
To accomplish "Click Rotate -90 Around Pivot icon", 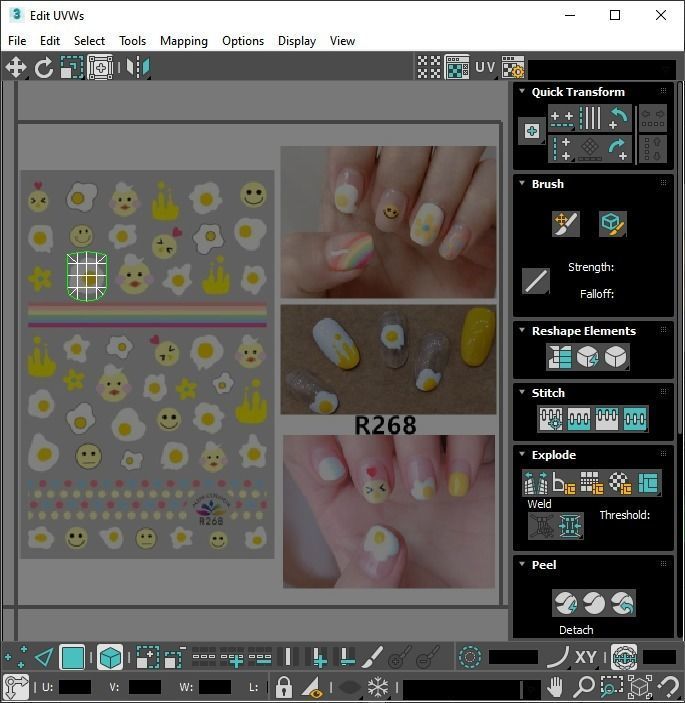I will tap(618, 118).
